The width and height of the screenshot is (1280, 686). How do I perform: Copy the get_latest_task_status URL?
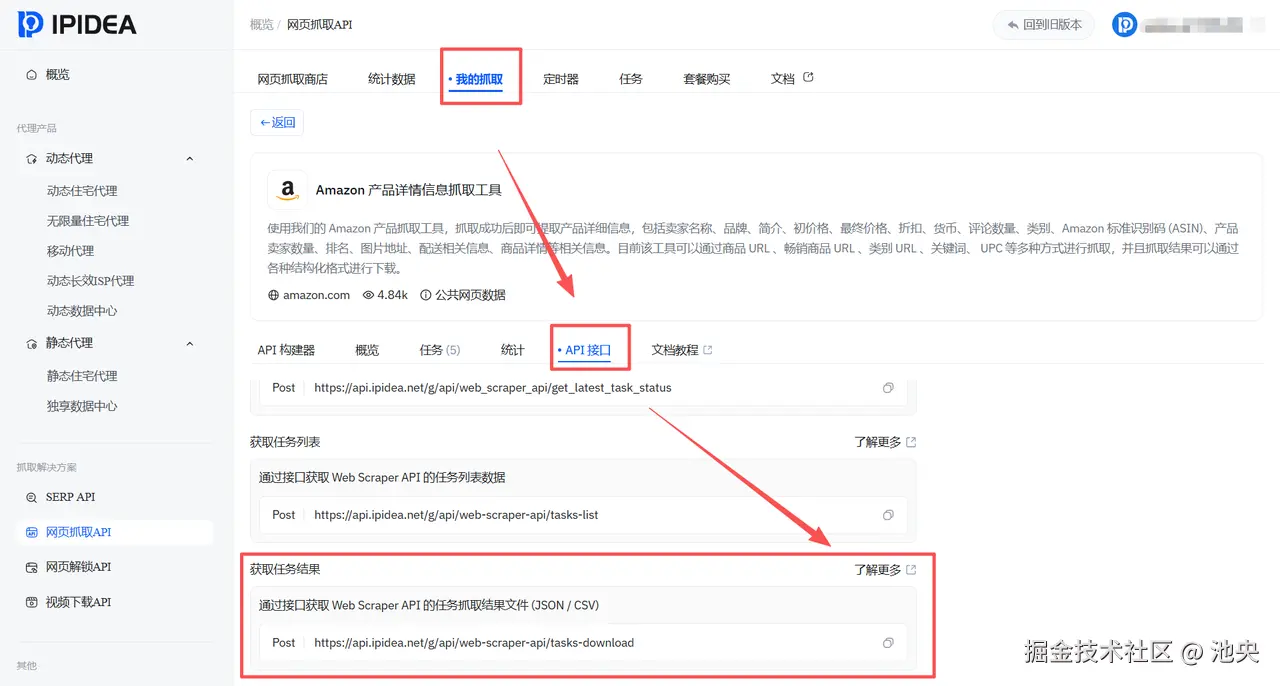888,388
